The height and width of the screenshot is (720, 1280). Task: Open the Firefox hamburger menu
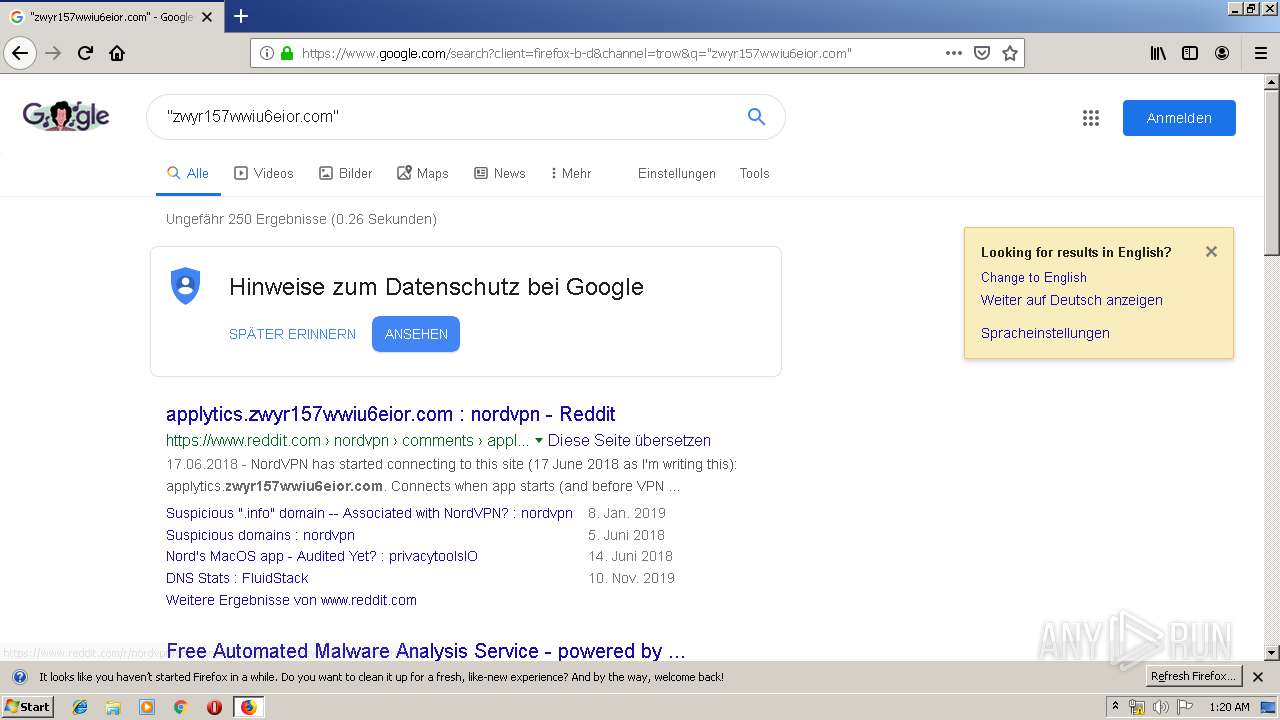[x=1260, y=53]
